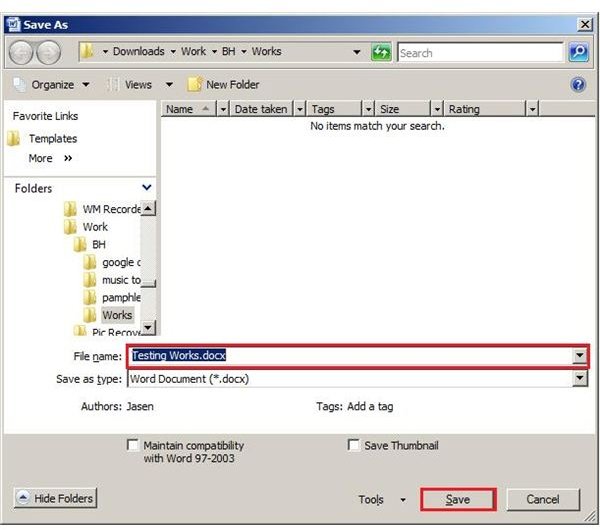This screenshot has height=530, width=600.
Task: Enable the Save Thumbnail checkbox
Action: pos(353,445)
